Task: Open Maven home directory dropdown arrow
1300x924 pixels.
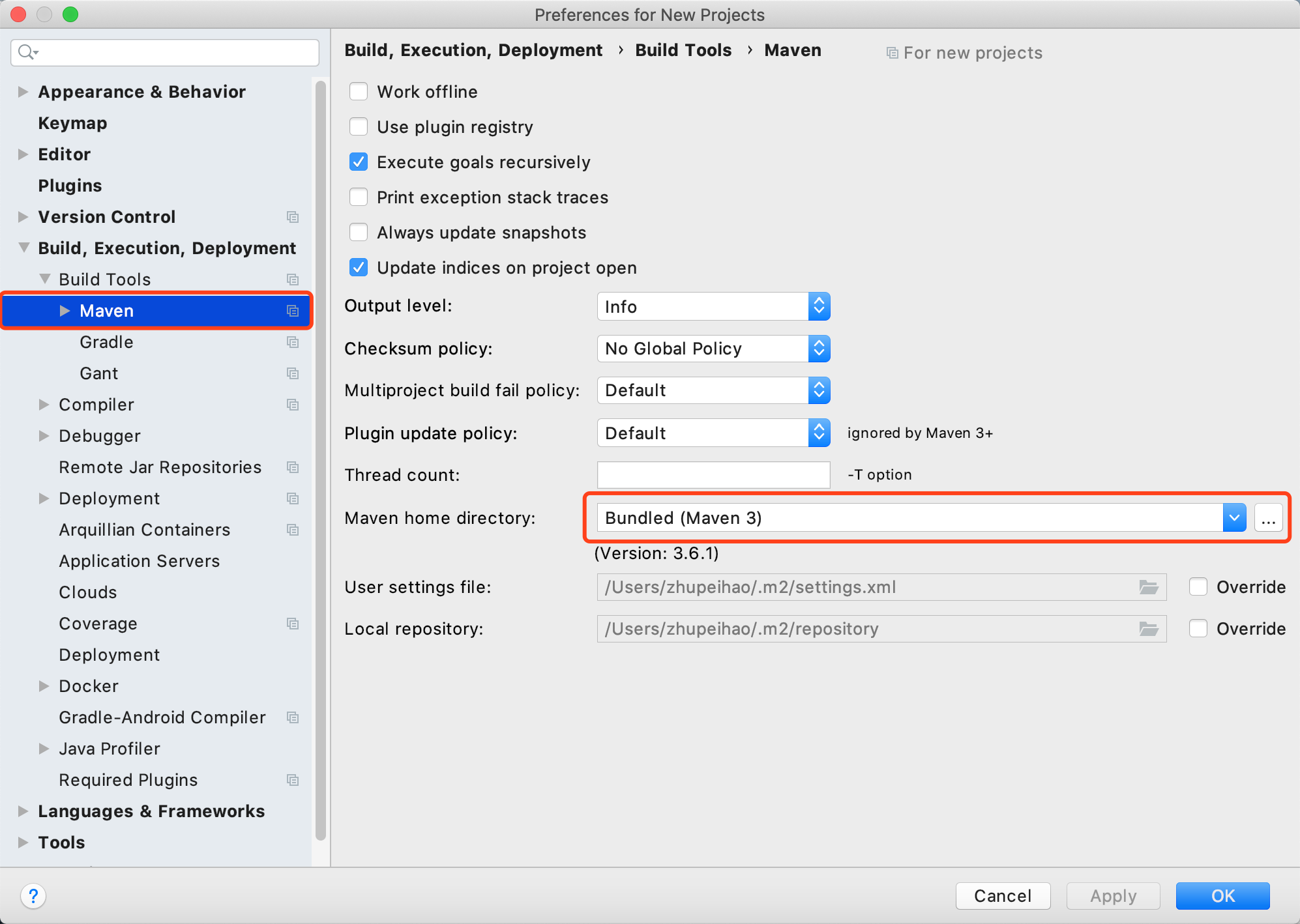Action: [1234, 518]
